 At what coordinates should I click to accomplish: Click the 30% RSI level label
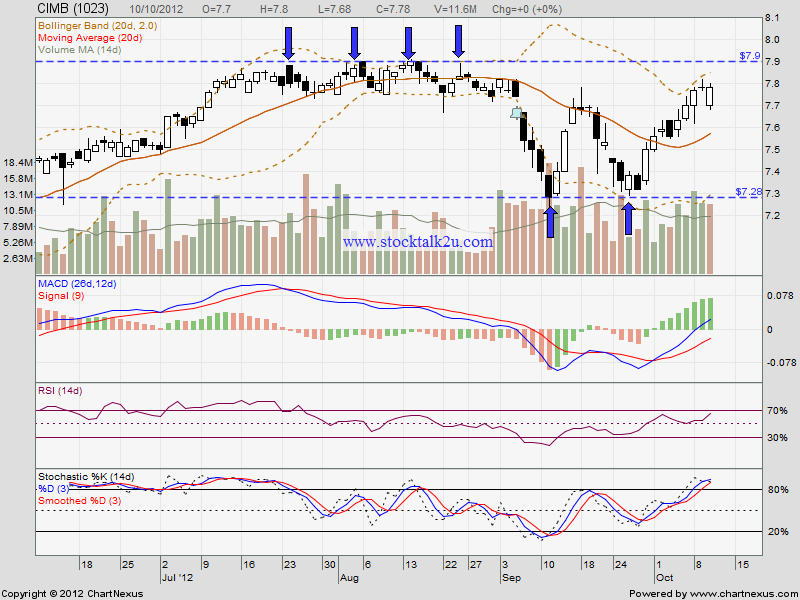[777, 438]
